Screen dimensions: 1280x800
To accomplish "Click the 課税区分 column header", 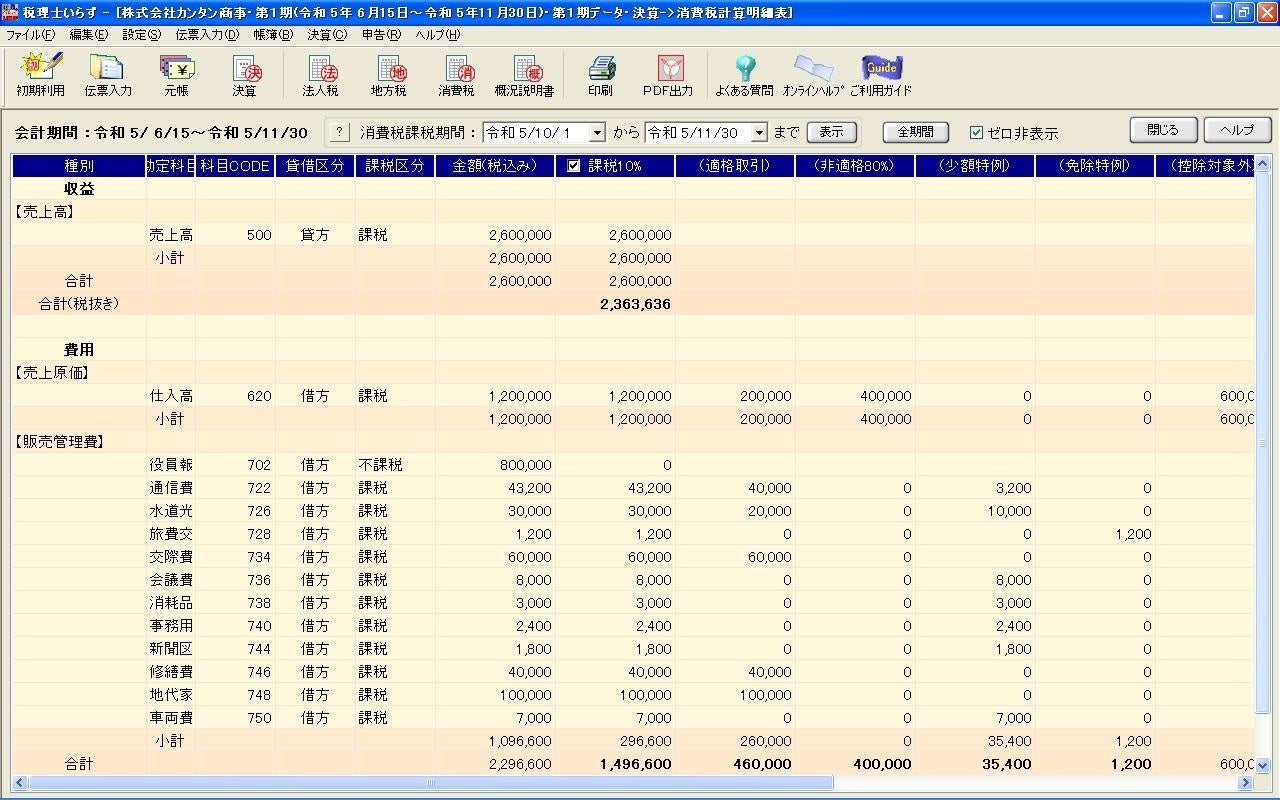I will click(395, 166).
